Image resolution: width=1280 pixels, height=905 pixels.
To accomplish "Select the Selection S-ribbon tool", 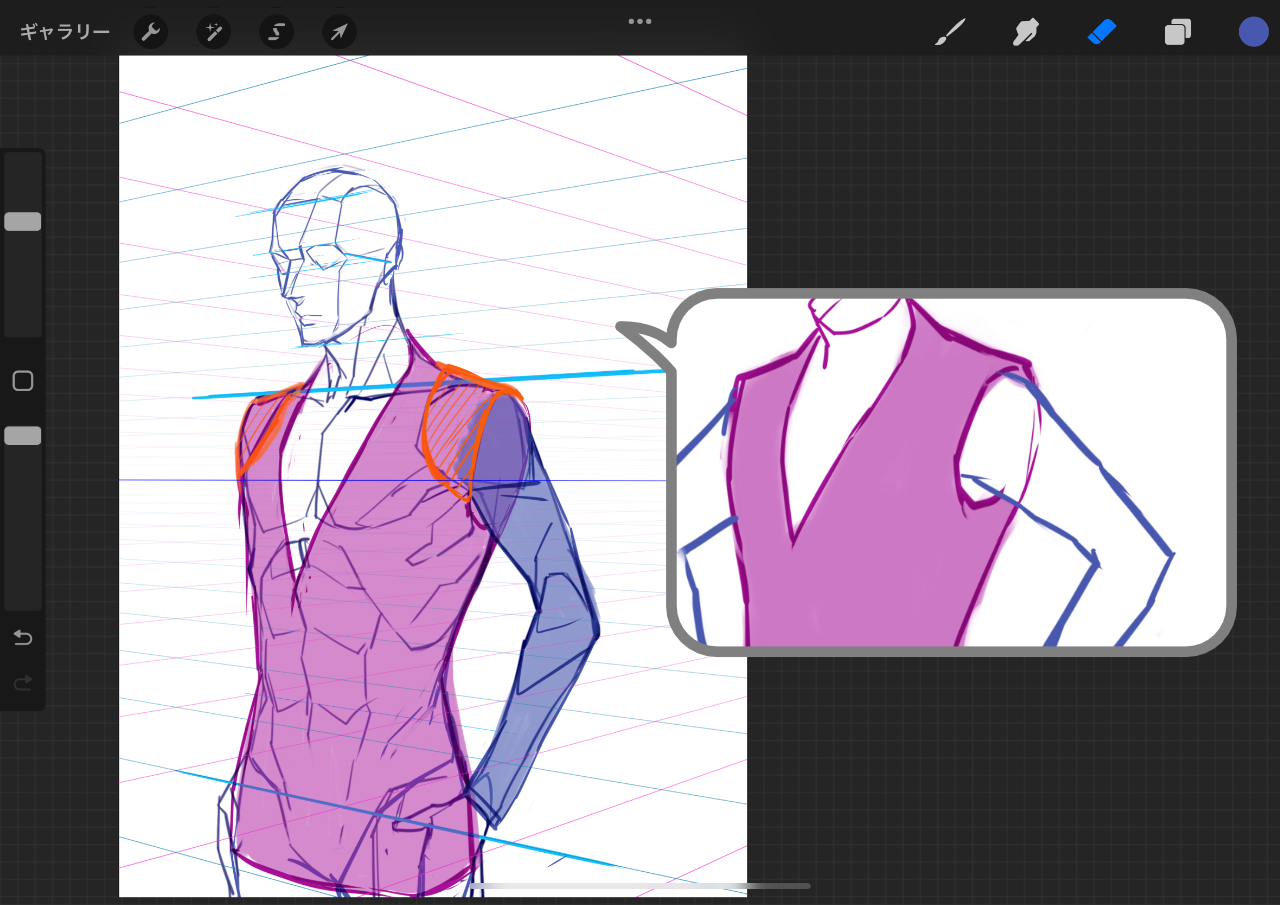I will tap(277, 32).
